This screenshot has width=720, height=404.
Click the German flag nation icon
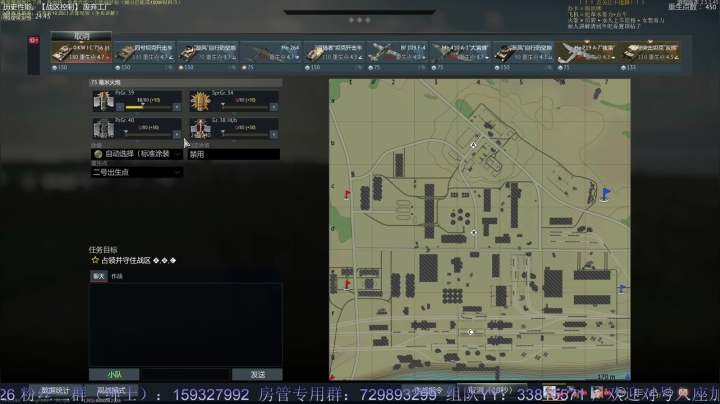[34, 40]
